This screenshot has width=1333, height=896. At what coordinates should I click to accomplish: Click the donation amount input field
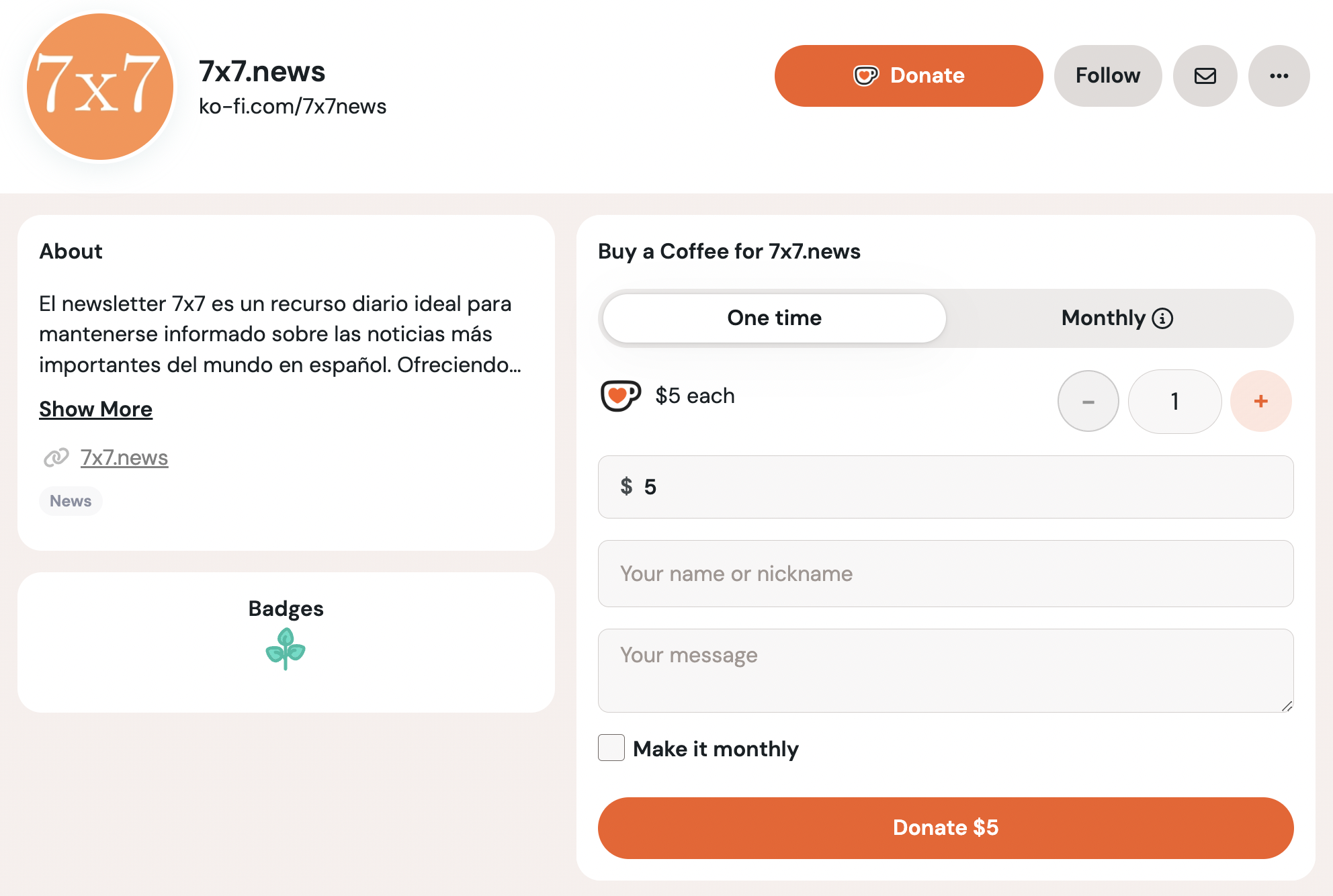click(x=945, y=487)
